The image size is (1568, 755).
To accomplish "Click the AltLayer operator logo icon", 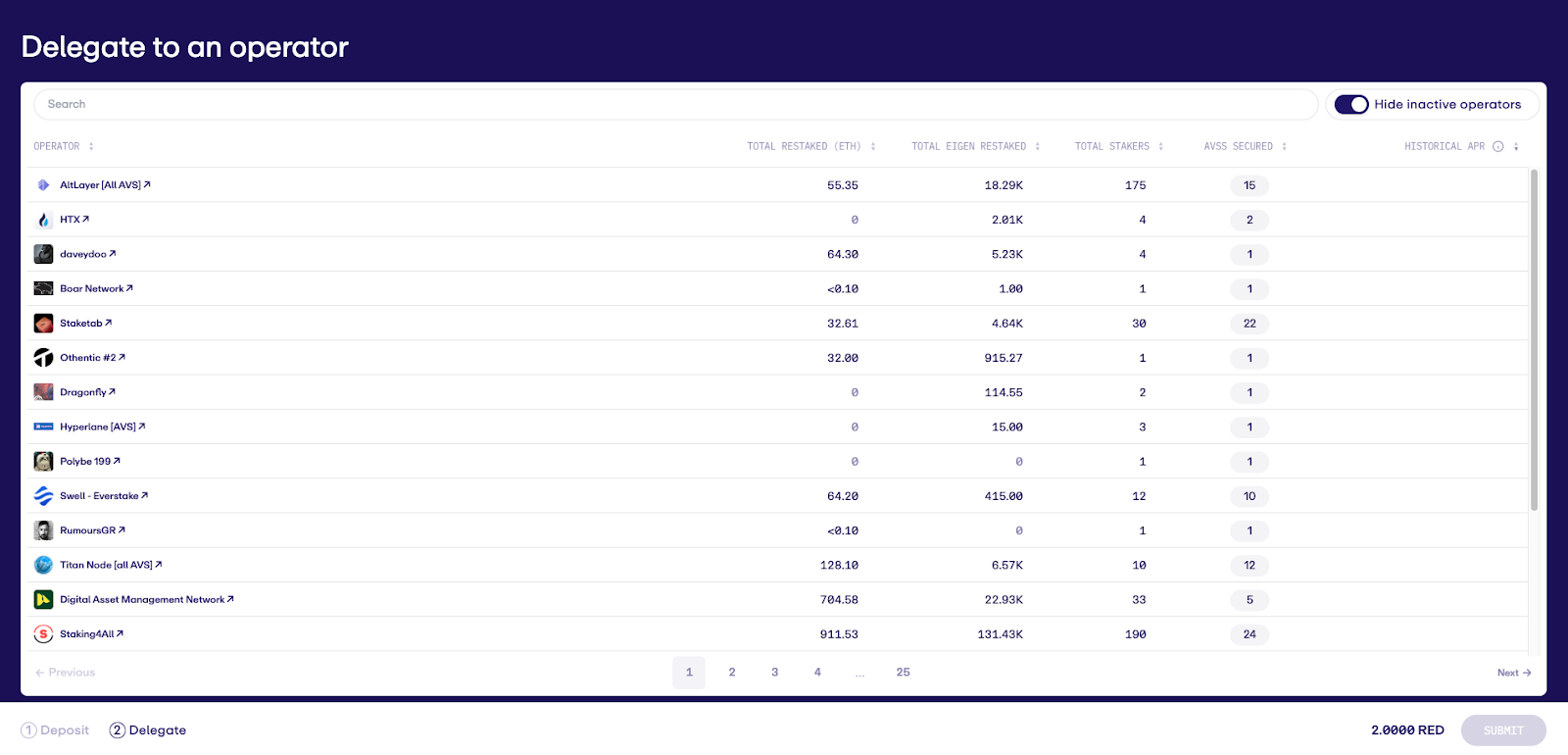I will tap(43, 185).
